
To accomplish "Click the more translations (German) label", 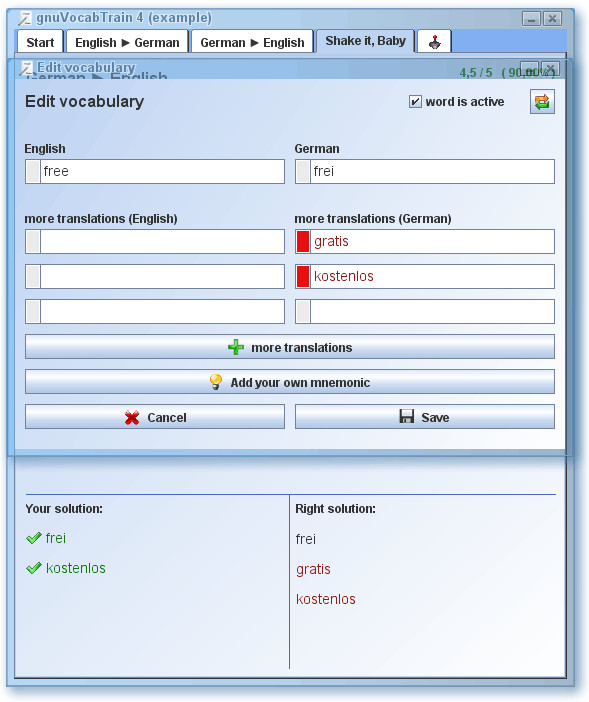I will pyautogui.click(x=373, y=218).
